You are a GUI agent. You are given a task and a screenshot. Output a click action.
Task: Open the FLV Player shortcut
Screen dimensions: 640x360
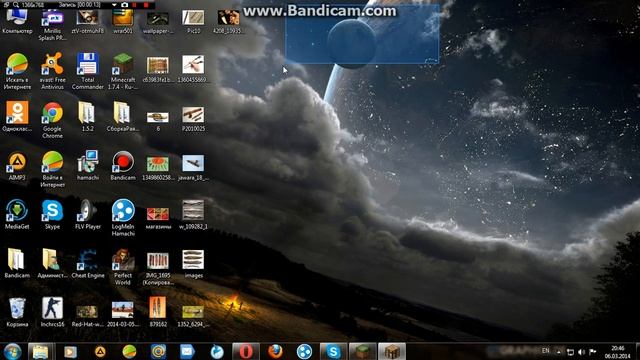87,214
